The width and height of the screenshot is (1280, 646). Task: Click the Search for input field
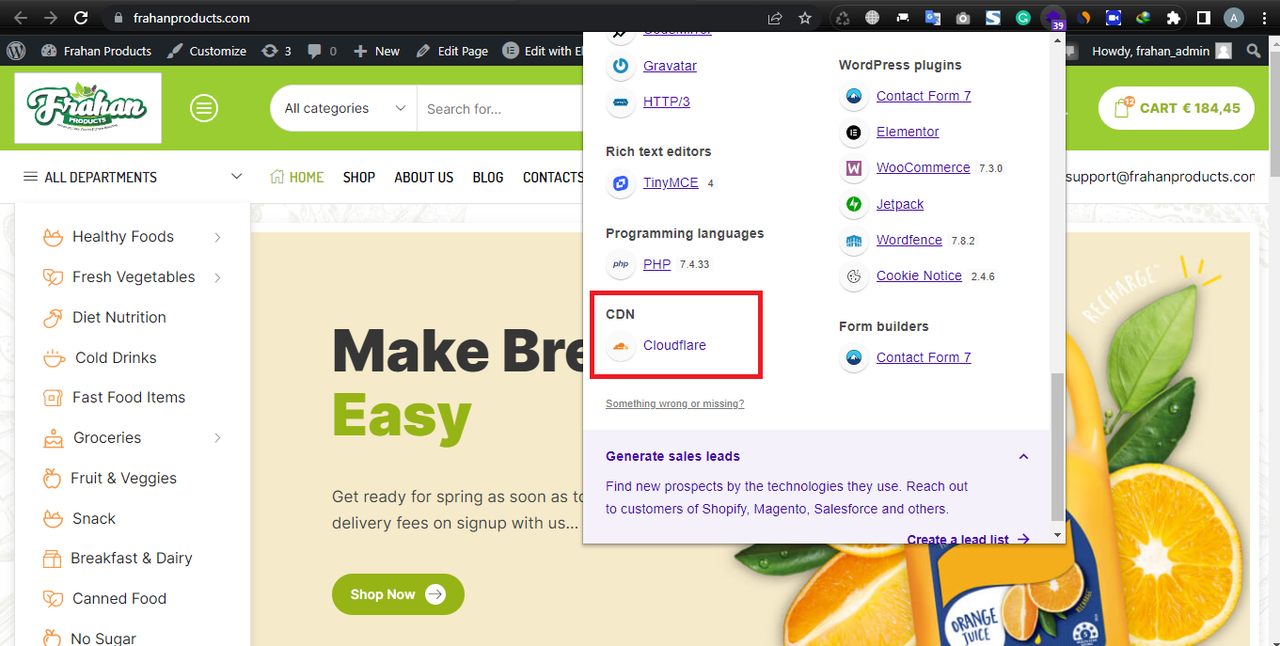[x=500, y=108]
